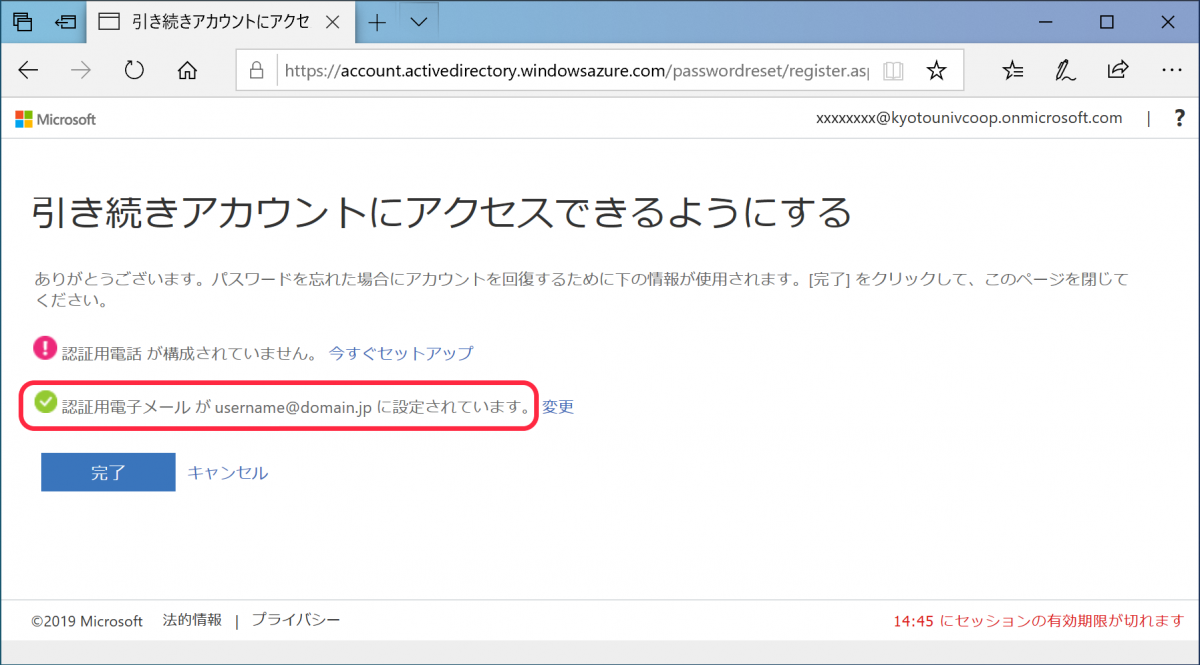Add this page to favorites

pyautogui.click(x=936, y=70)
